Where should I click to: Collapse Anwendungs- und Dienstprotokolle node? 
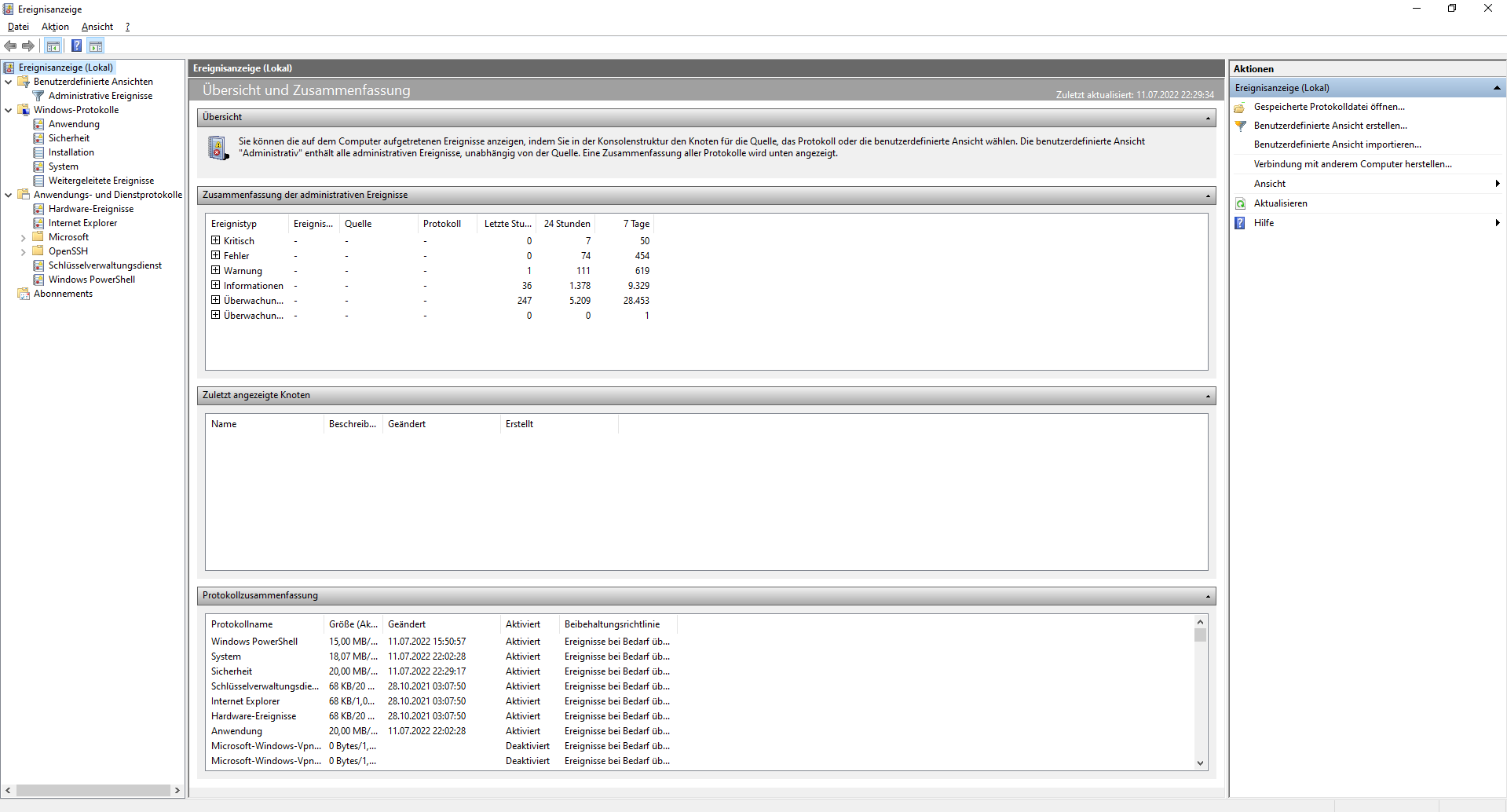point(9,195)
